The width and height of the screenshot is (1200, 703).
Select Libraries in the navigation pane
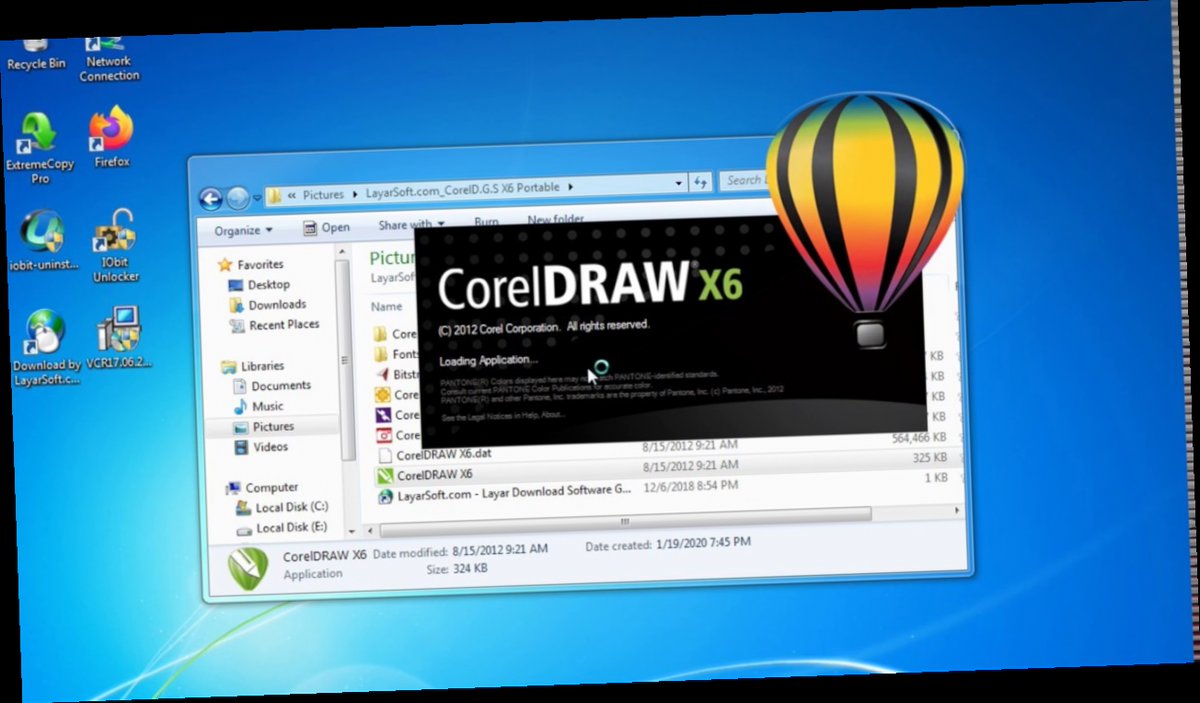252,366
